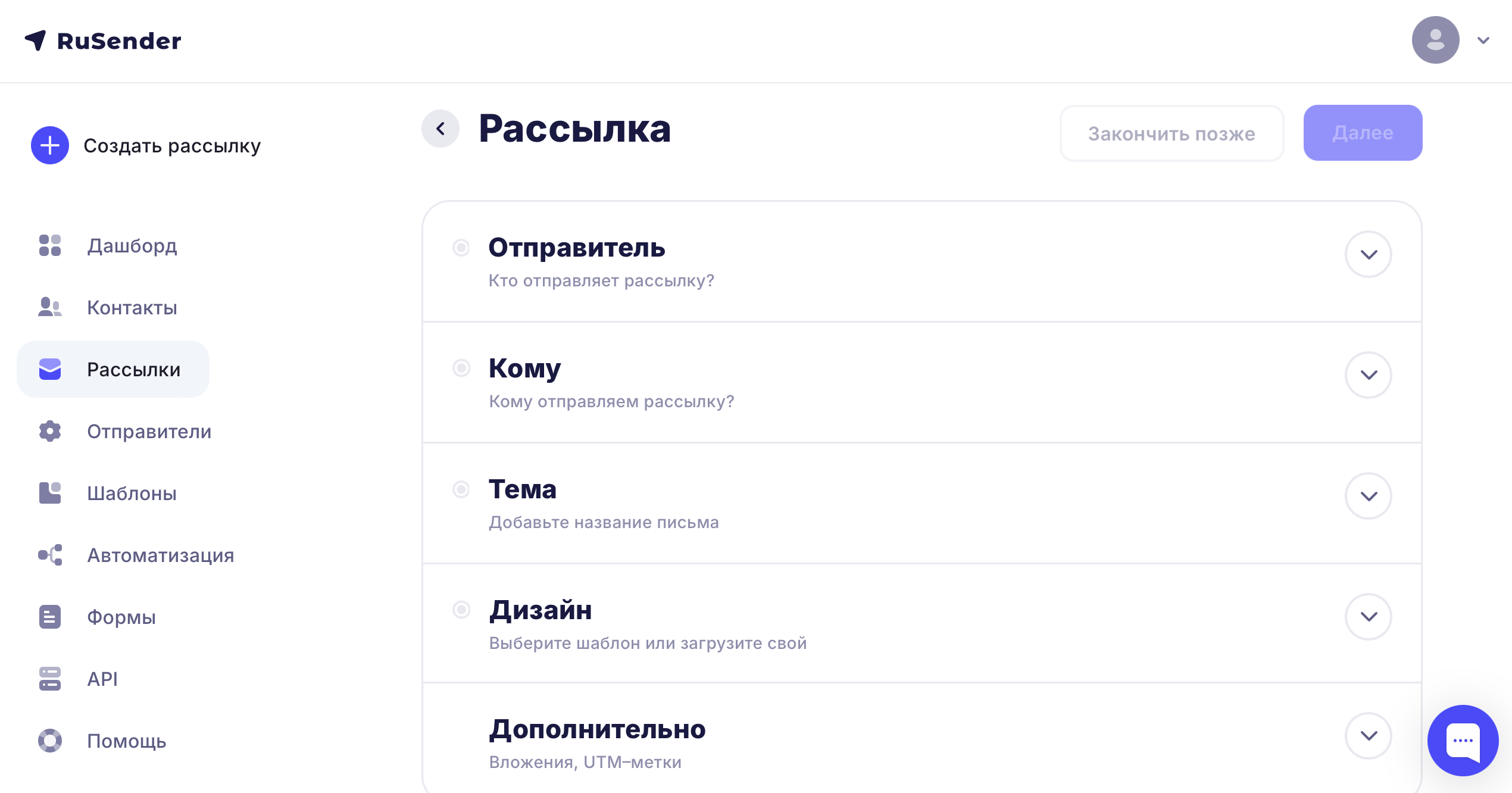Click text 'Вложения, UTM-метки'
Screen dimensions: 1512x793
tap(585, 762)
